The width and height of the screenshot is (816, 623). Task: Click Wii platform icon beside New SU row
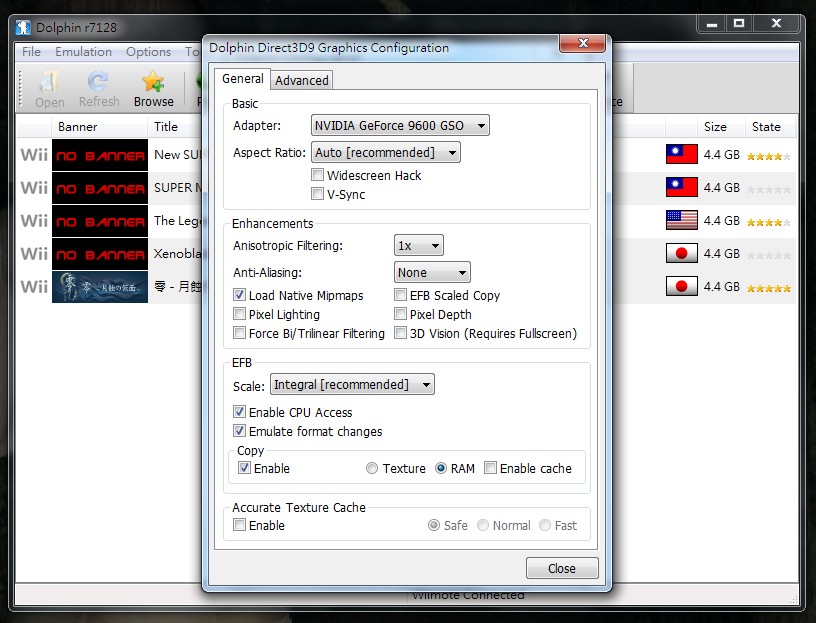(x=34, y=155)
